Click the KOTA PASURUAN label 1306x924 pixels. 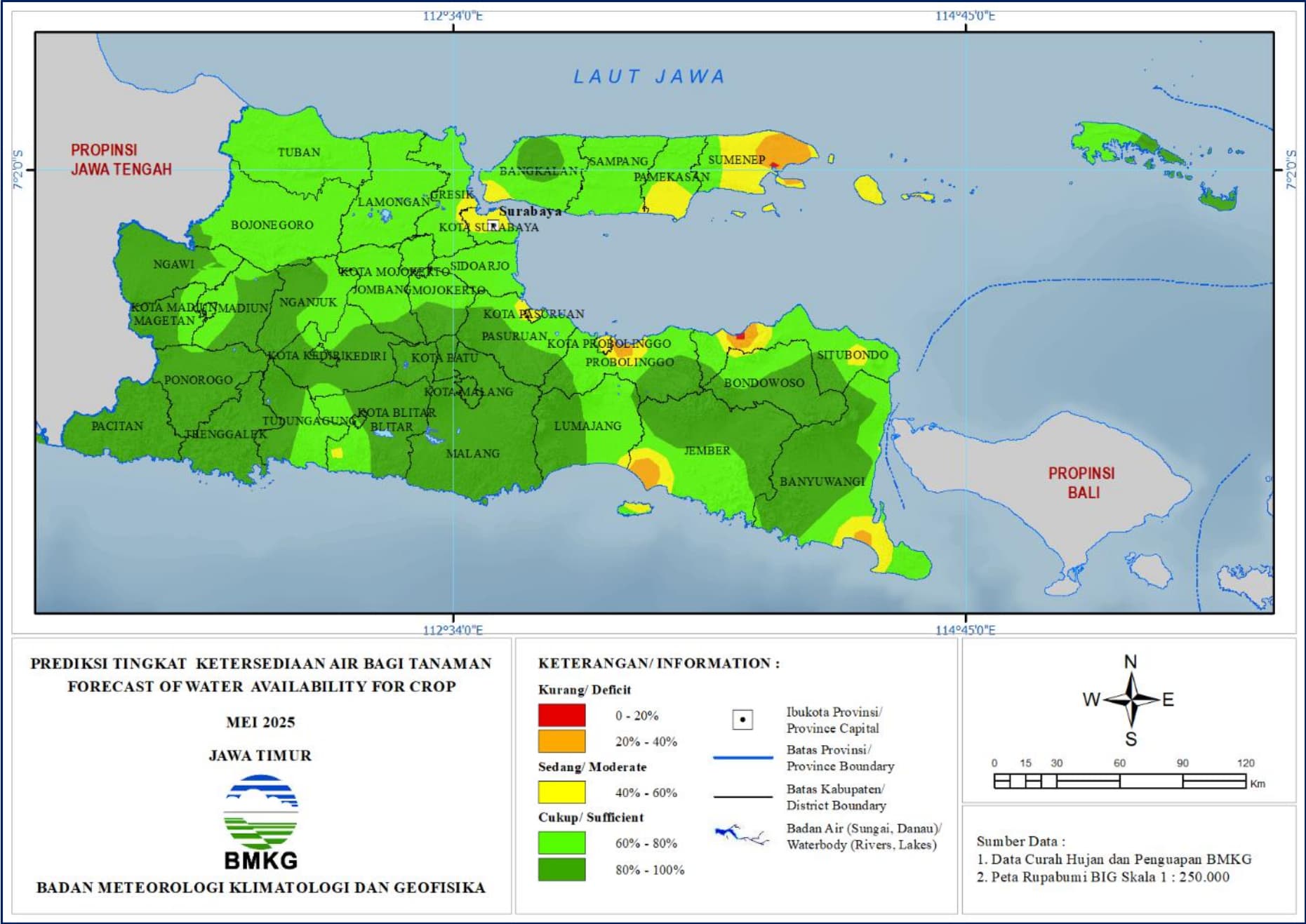coord(534,314)
